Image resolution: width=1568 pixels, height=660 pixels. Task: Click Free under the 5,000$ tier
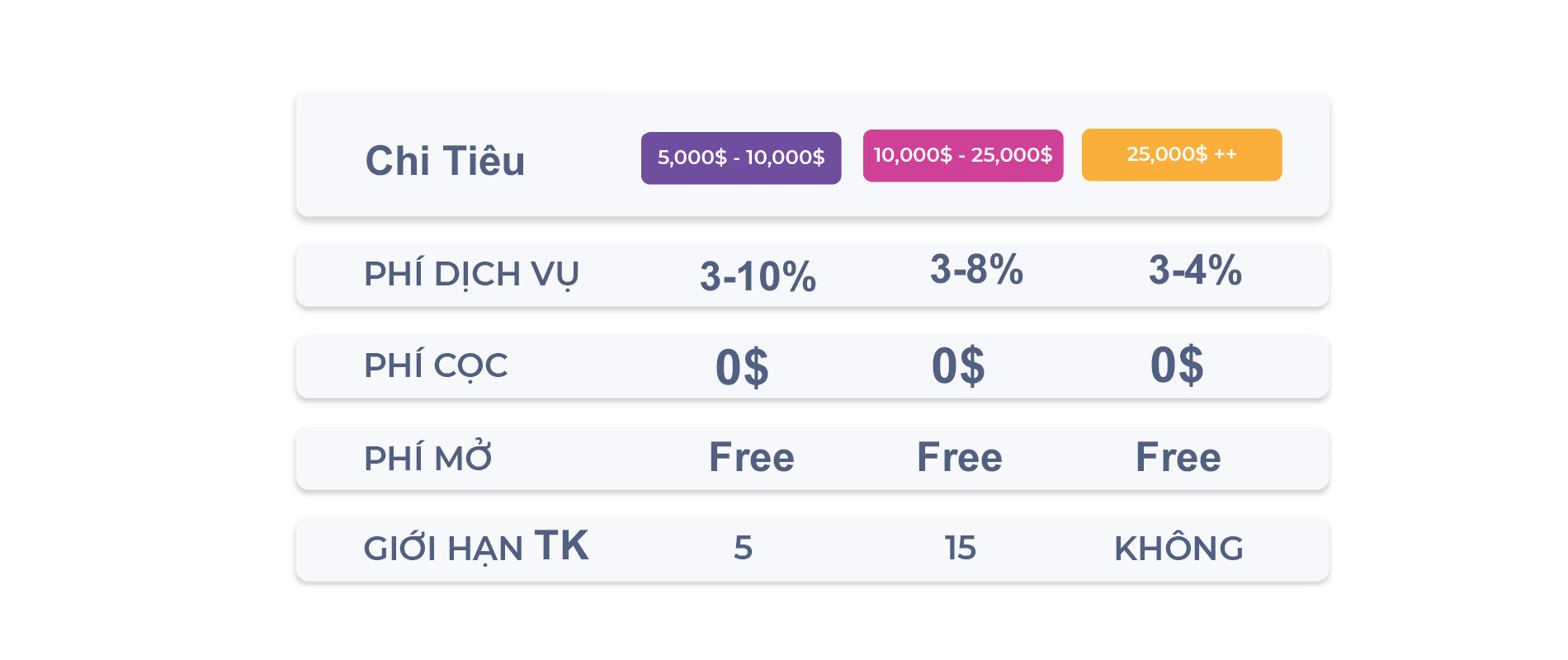[752, 457]
